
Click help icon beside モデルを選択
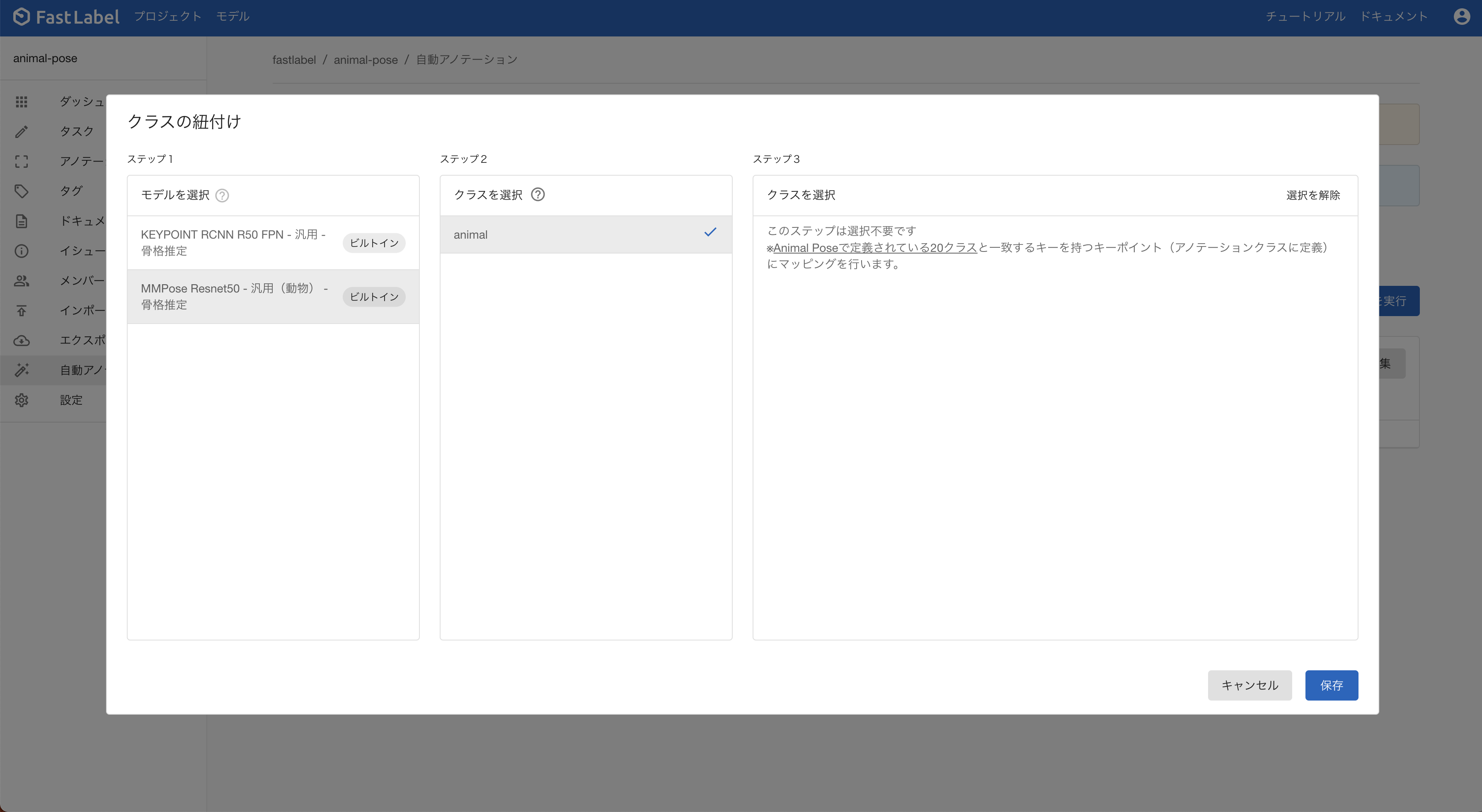point(222,196)
